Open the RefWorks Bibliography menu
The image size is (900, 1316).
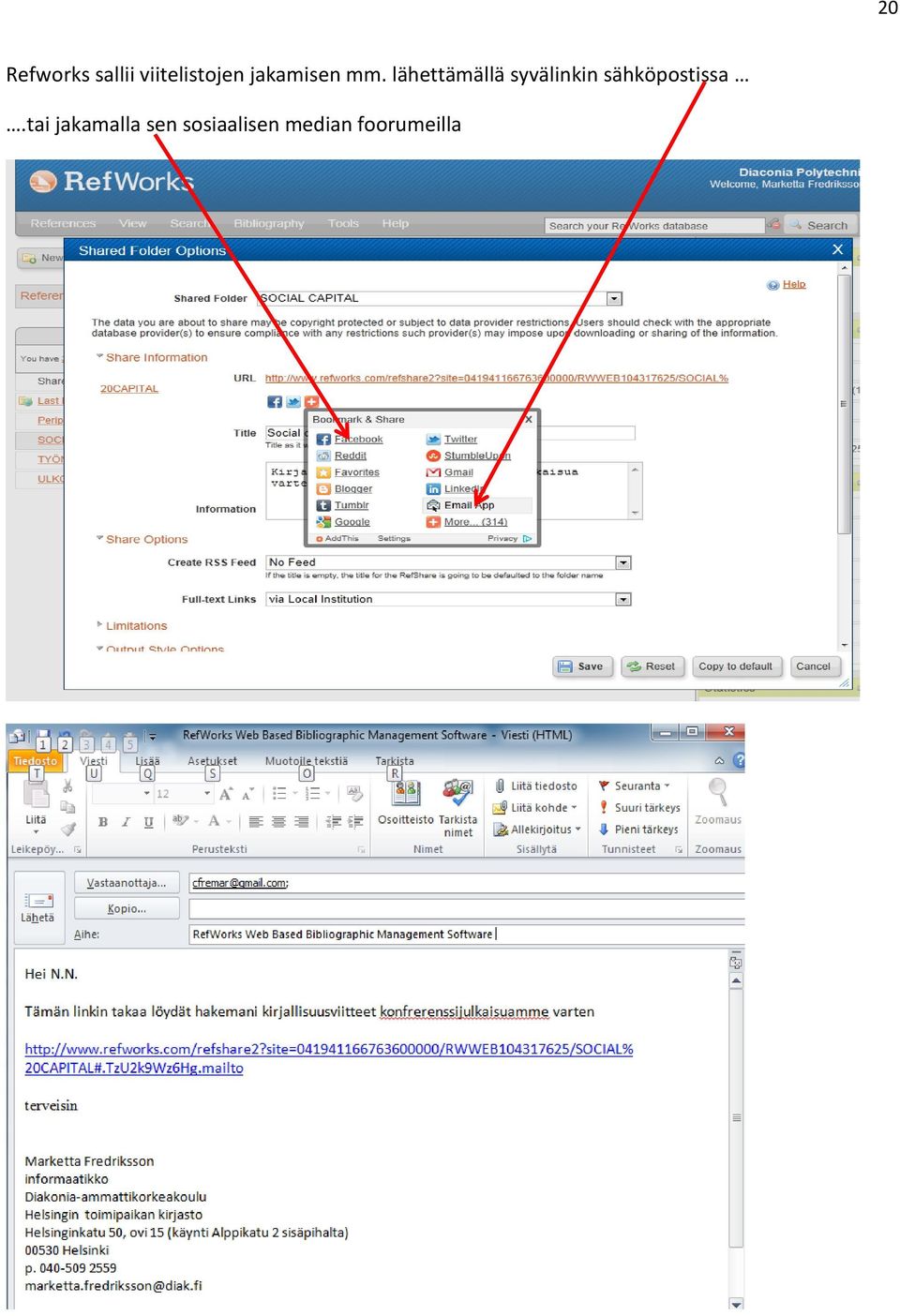pyautogui.click(x=269, y=224)
